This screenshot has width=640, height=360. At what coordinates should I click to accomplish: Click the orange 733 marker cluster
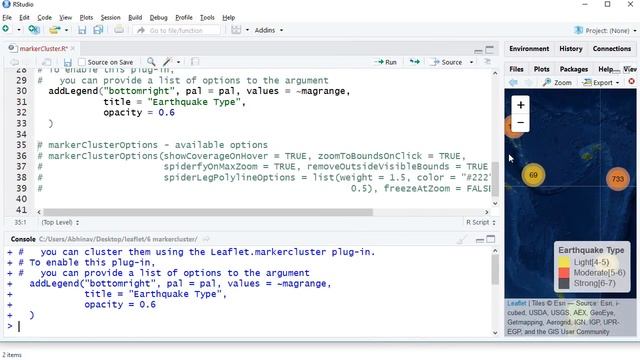[x=618, y=179]
